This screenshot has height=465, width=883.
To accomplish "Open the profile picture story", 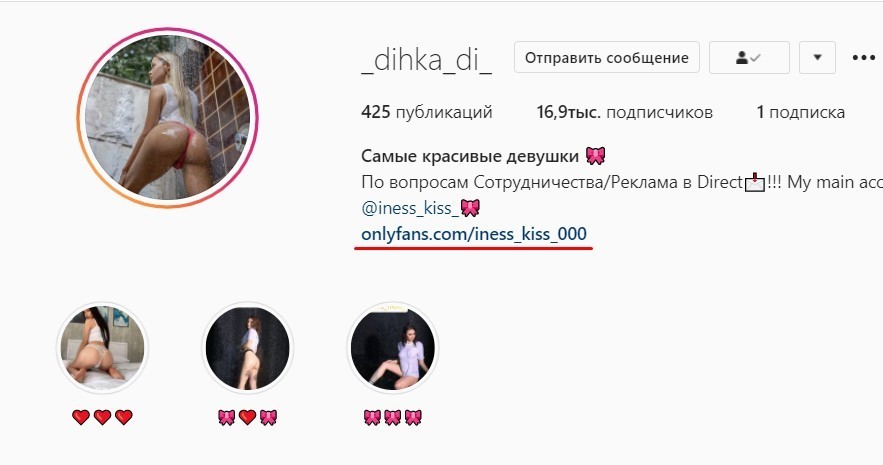I will (x=167, y=118).
